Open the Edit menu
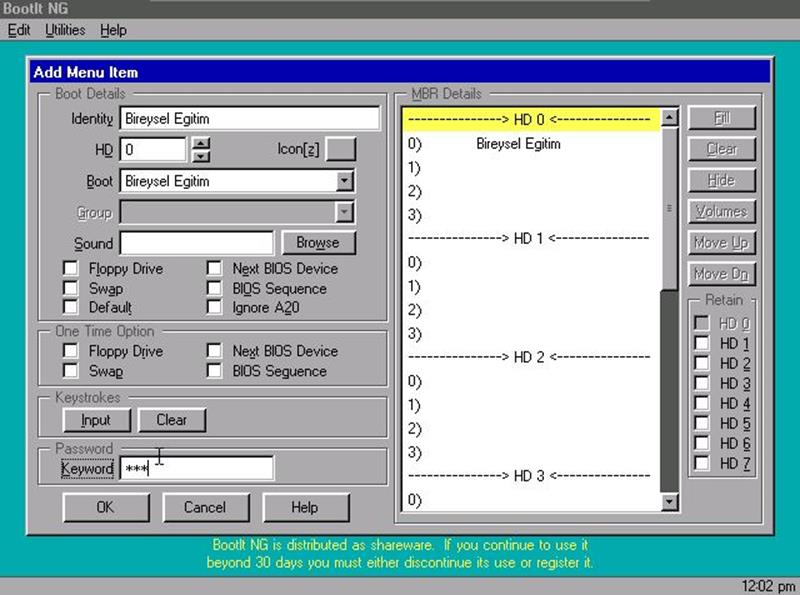800x595 pixels. [x=19, y=31]
